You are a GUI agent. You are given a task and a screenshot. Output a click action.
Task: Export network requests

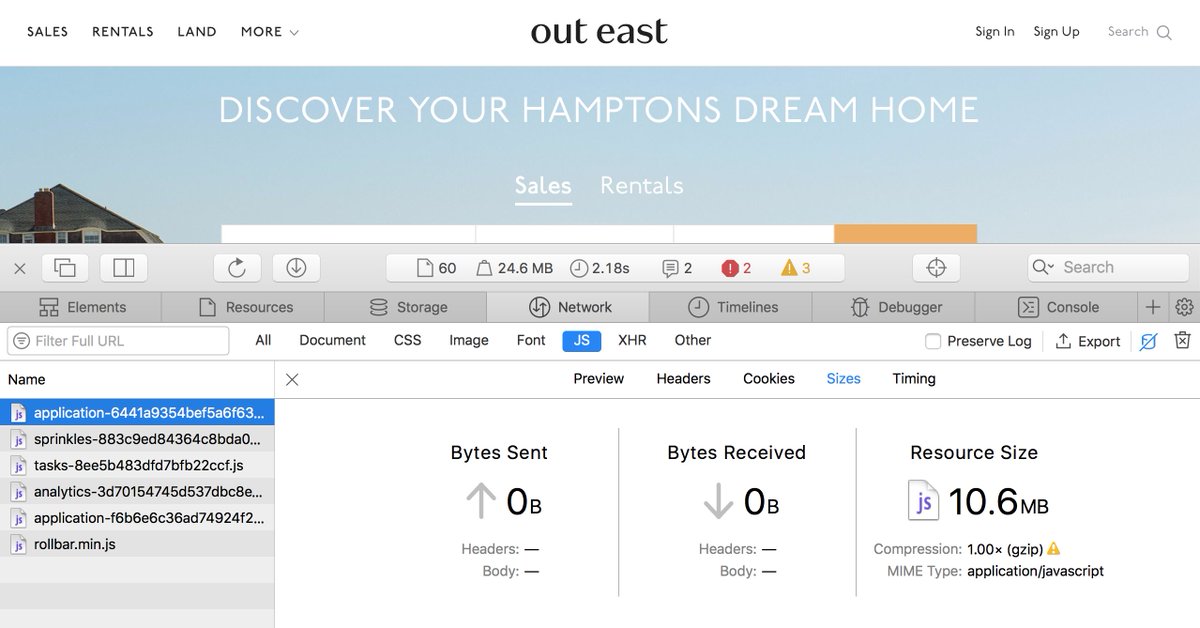click(1088, 341)
